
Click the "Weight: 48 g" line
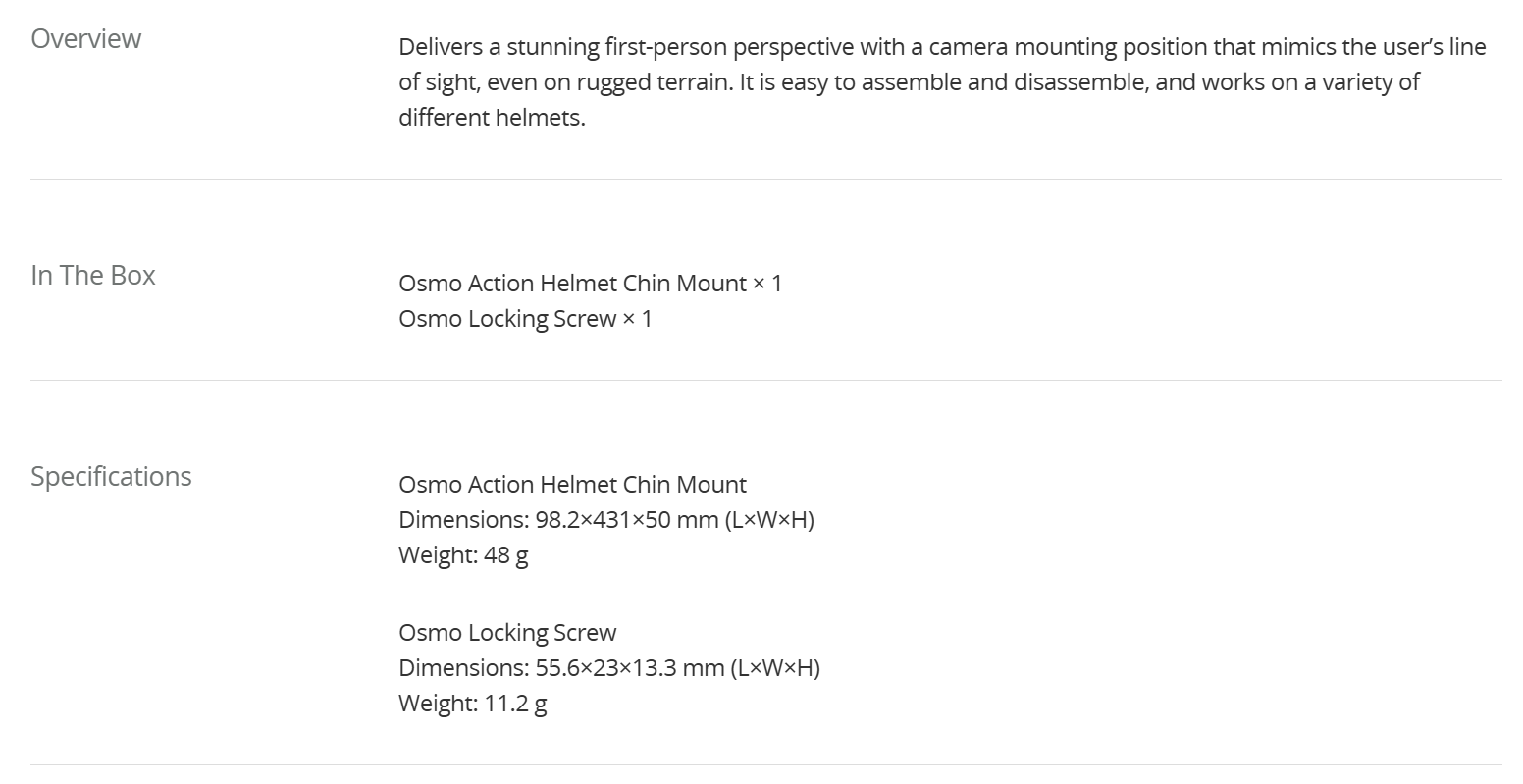[x=463, y=555]
